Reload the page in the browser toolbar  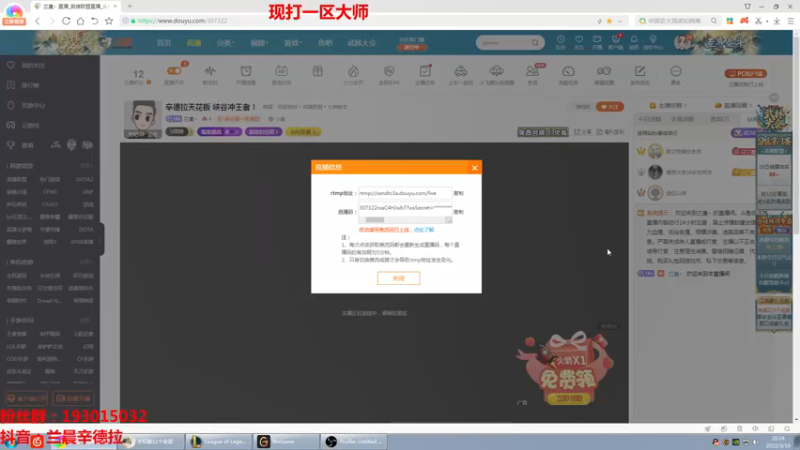coord(66,21)
